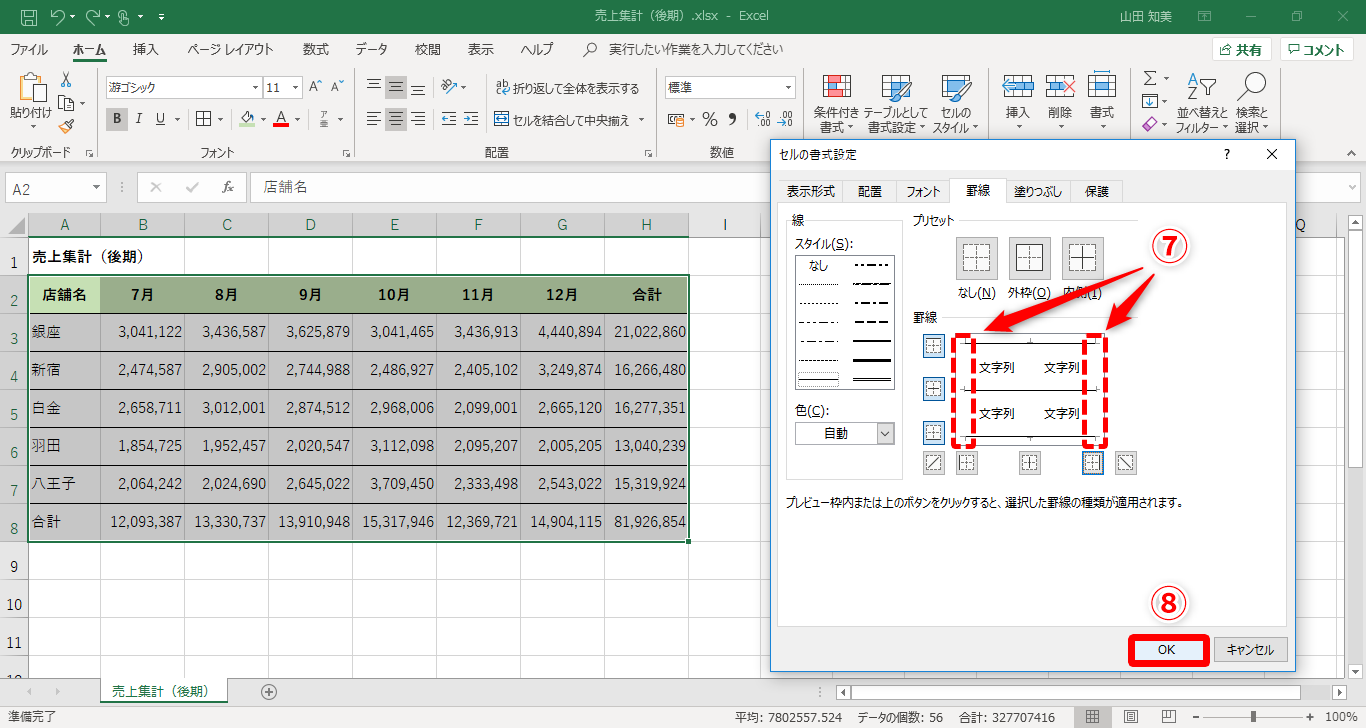This screenshot has width=1366, height=728.
Task: Click the new sheet plus icon
Action: pyautogui.click(x=268, y=691)
